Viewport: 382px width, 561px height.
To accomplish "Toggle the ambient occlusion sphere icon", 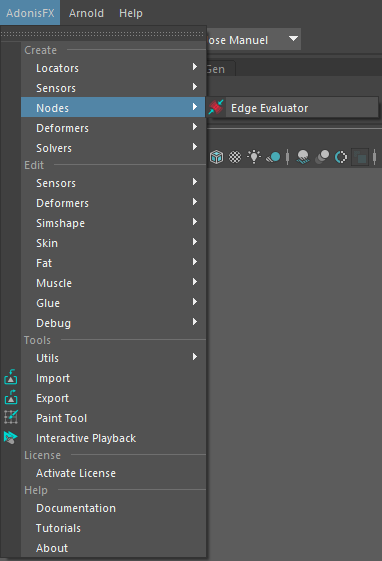I will click(x=303, y=157).
